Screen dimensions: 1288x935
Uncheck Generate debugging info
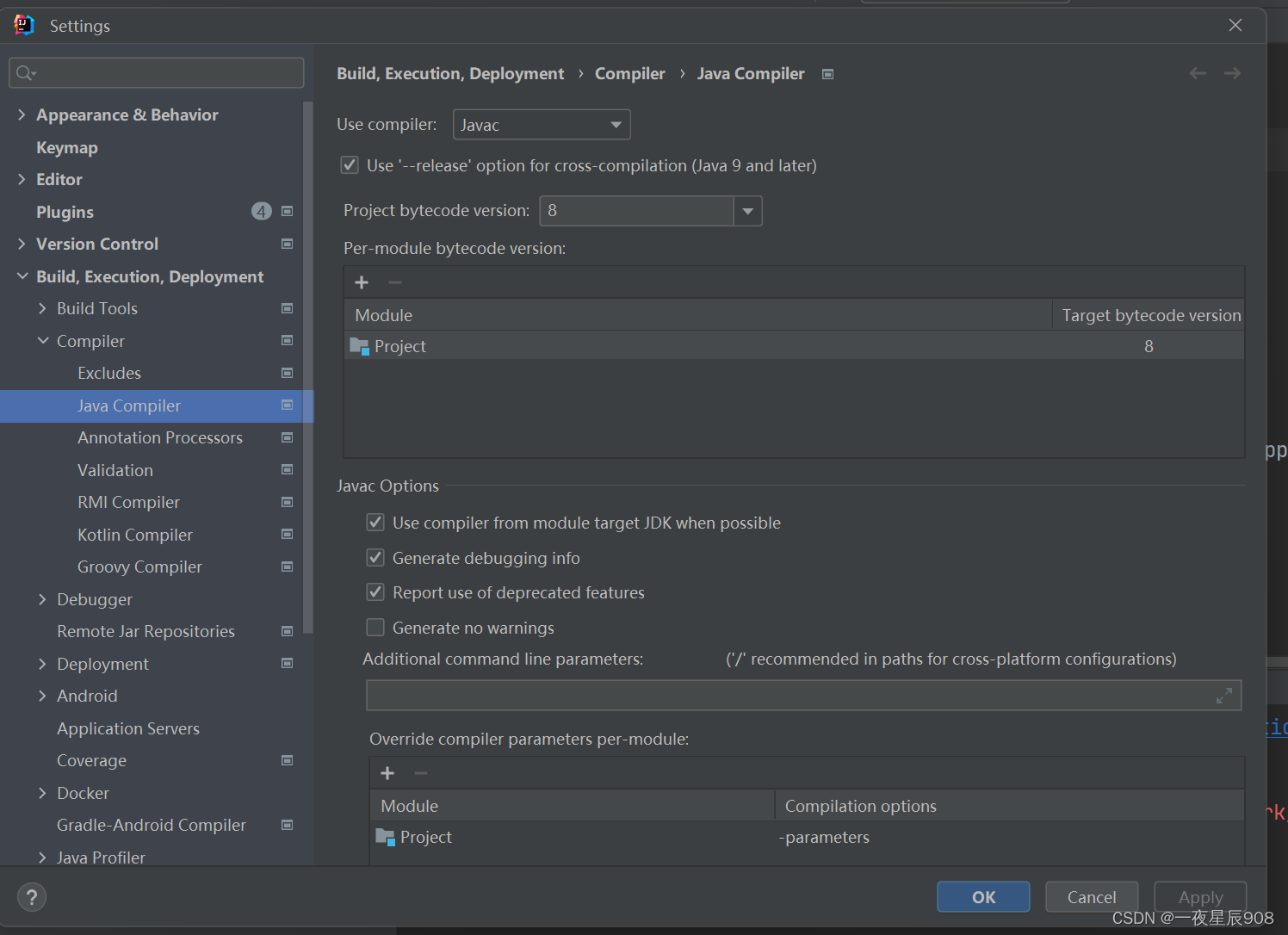pos(375,557)
